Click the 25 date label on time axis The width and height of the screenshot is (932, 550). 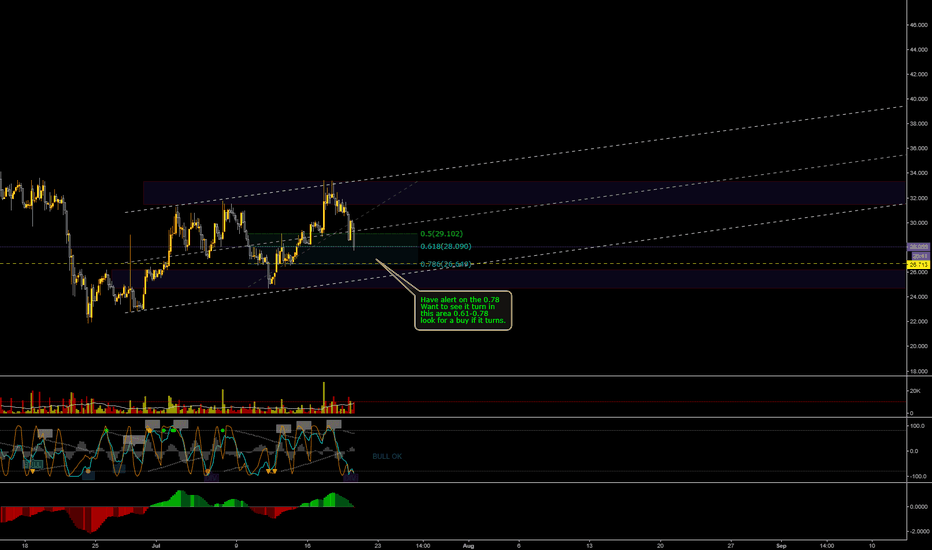tap(95, 545)
